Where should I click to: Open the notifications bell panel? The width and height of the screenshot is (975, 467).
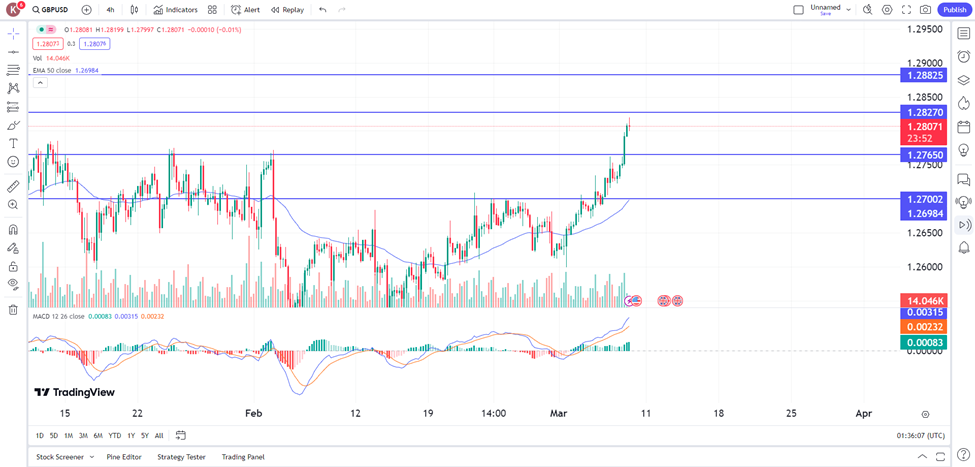[x=963, y=247]
